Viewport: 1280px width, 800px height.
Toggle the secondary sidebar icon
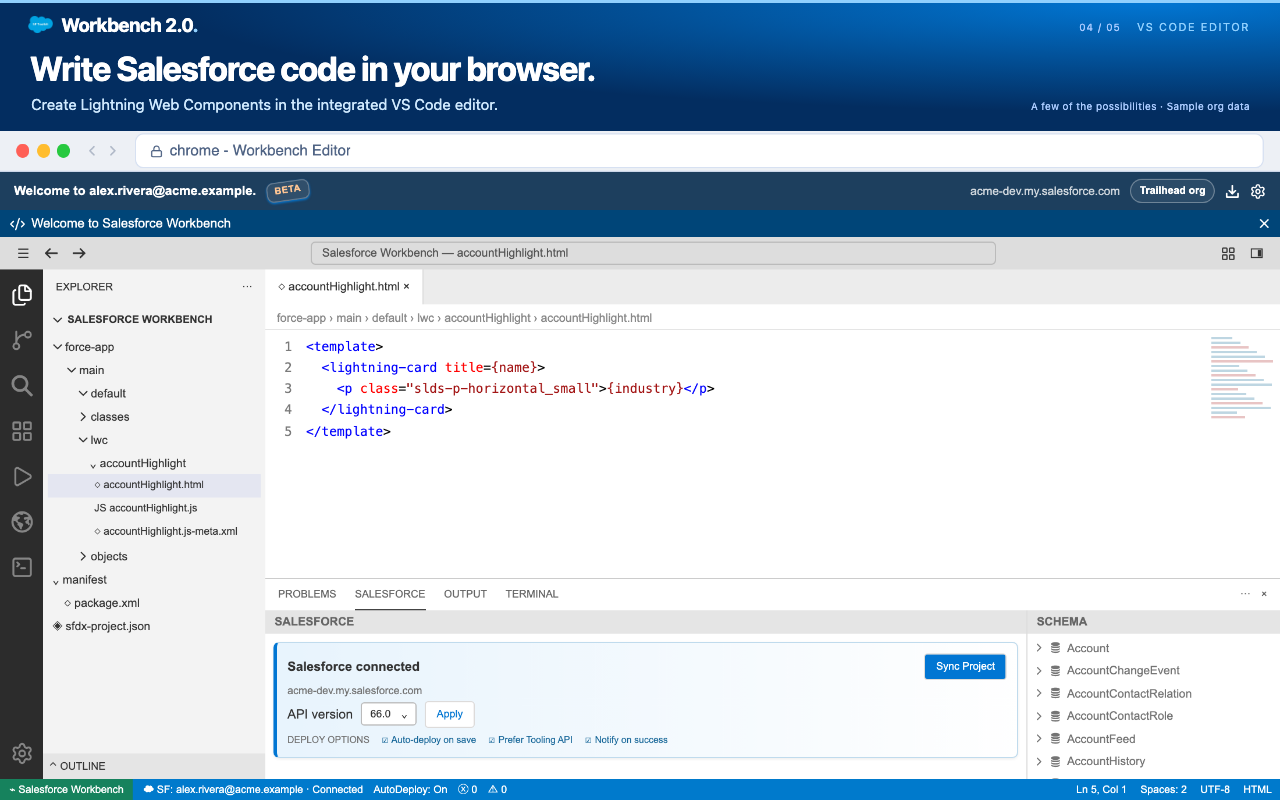click(1257, 254)
